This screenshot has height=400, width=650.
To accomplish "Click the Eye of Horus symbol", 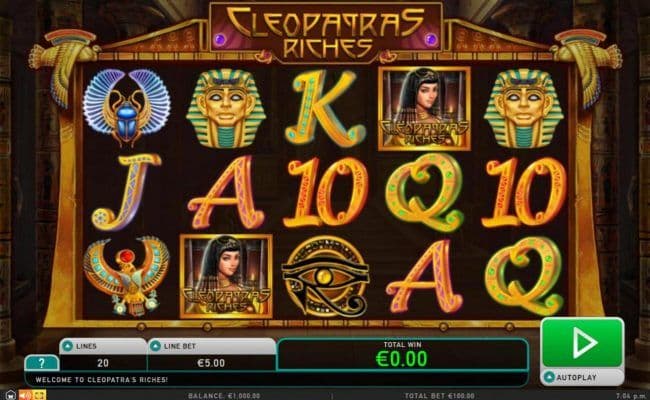I will tap(325, 277).
